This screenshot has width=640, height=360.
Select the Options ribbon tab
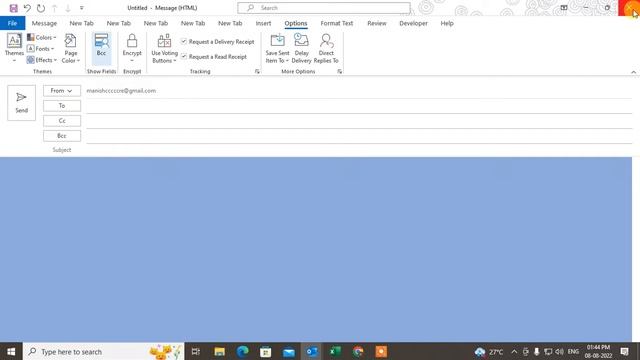296,23
